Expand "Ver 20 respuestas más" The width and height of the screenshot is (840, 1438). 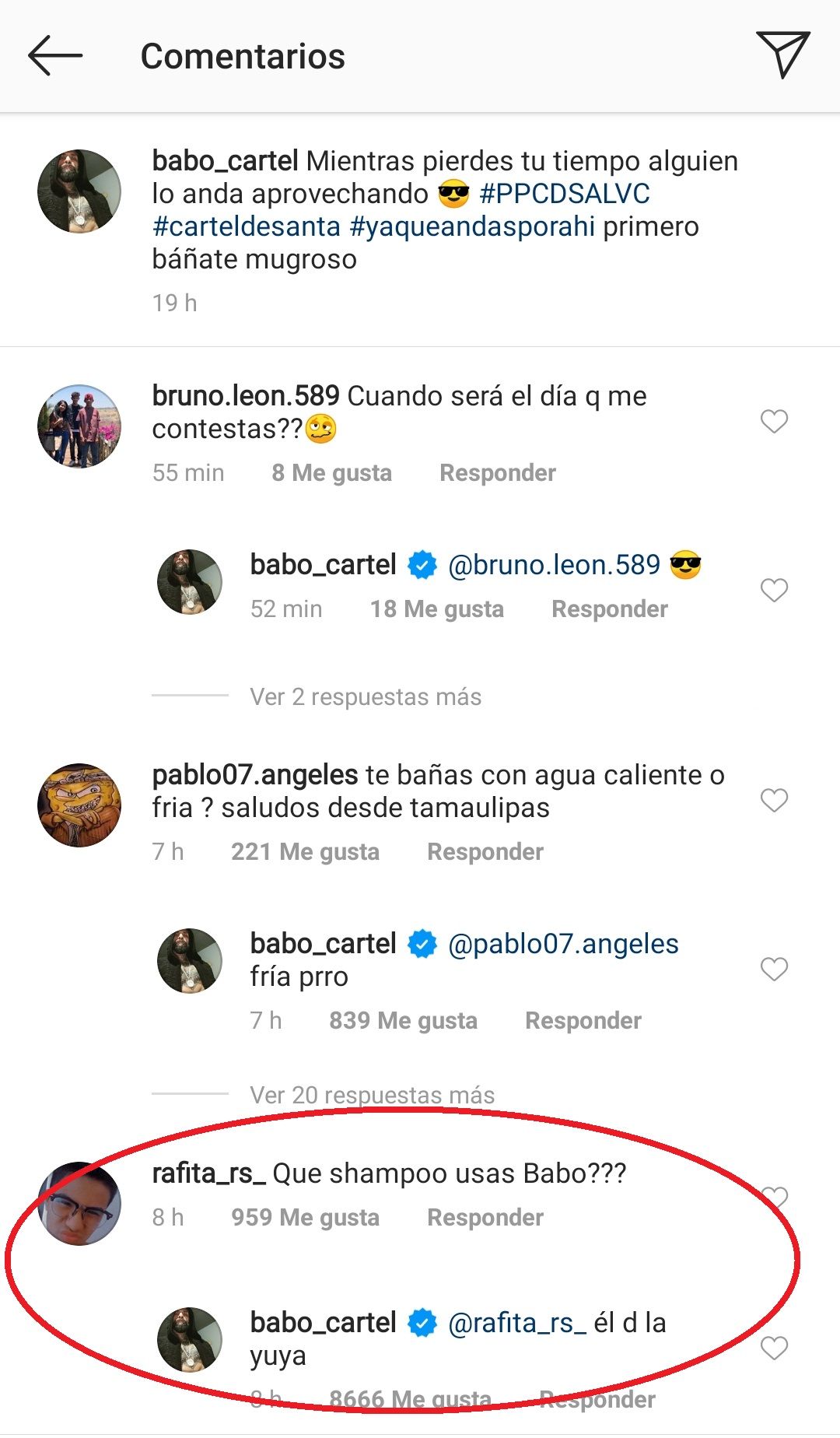tap(372, 1095)
